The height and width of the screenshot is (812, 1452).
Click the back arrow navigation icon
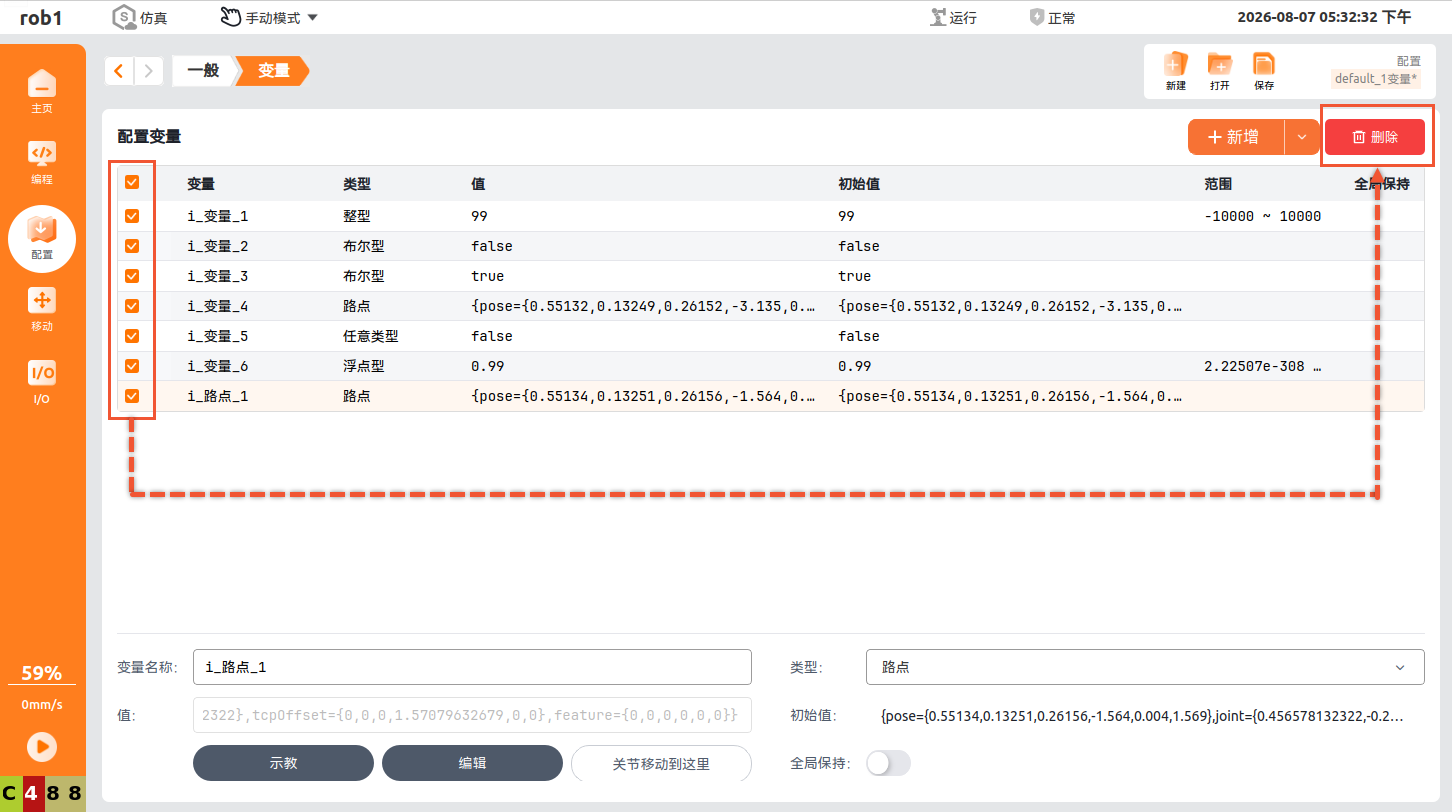119,70
